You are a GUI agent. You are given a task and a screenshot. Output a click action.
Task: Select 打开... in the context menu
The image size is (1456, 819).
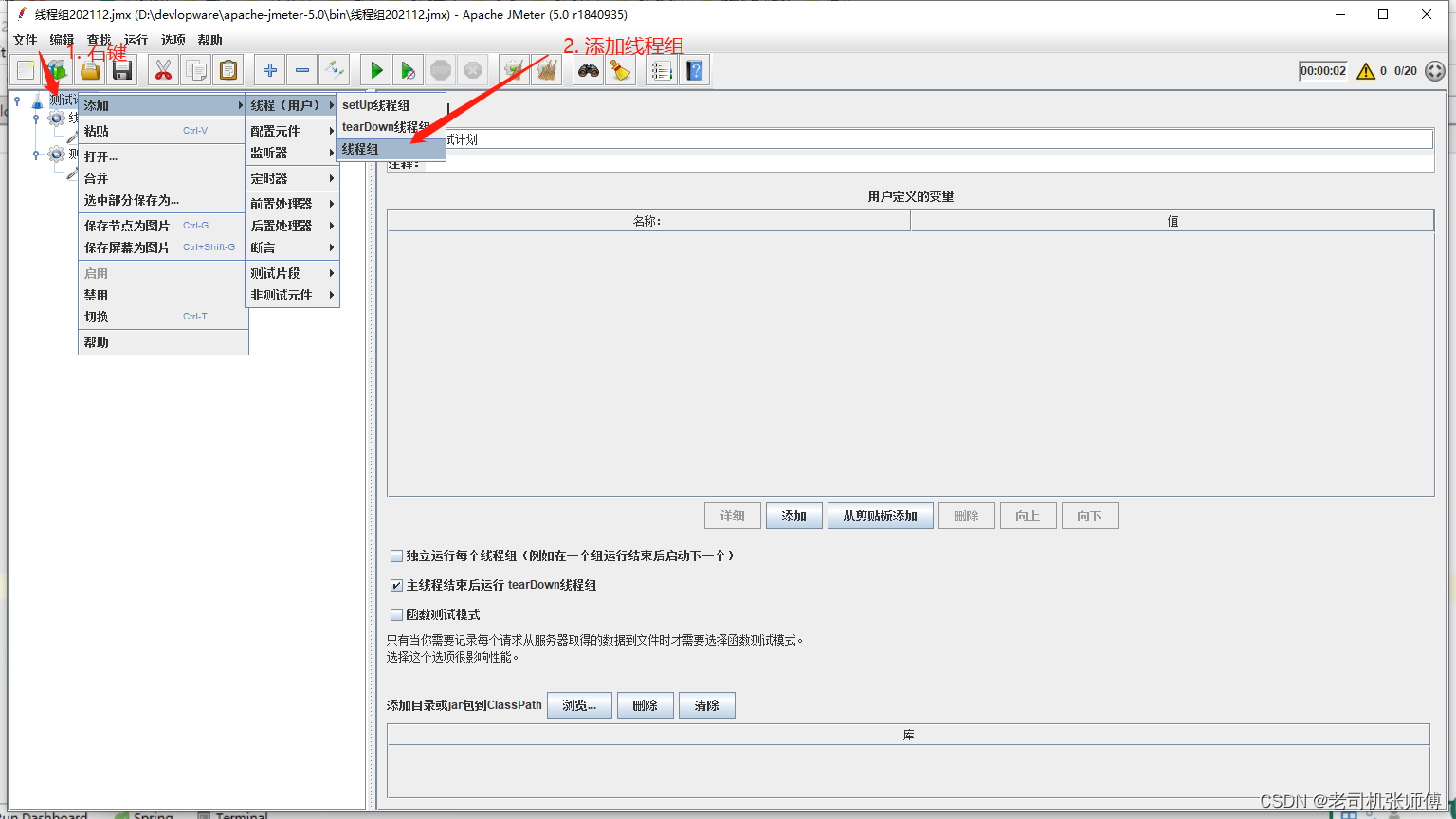[163, 156]
